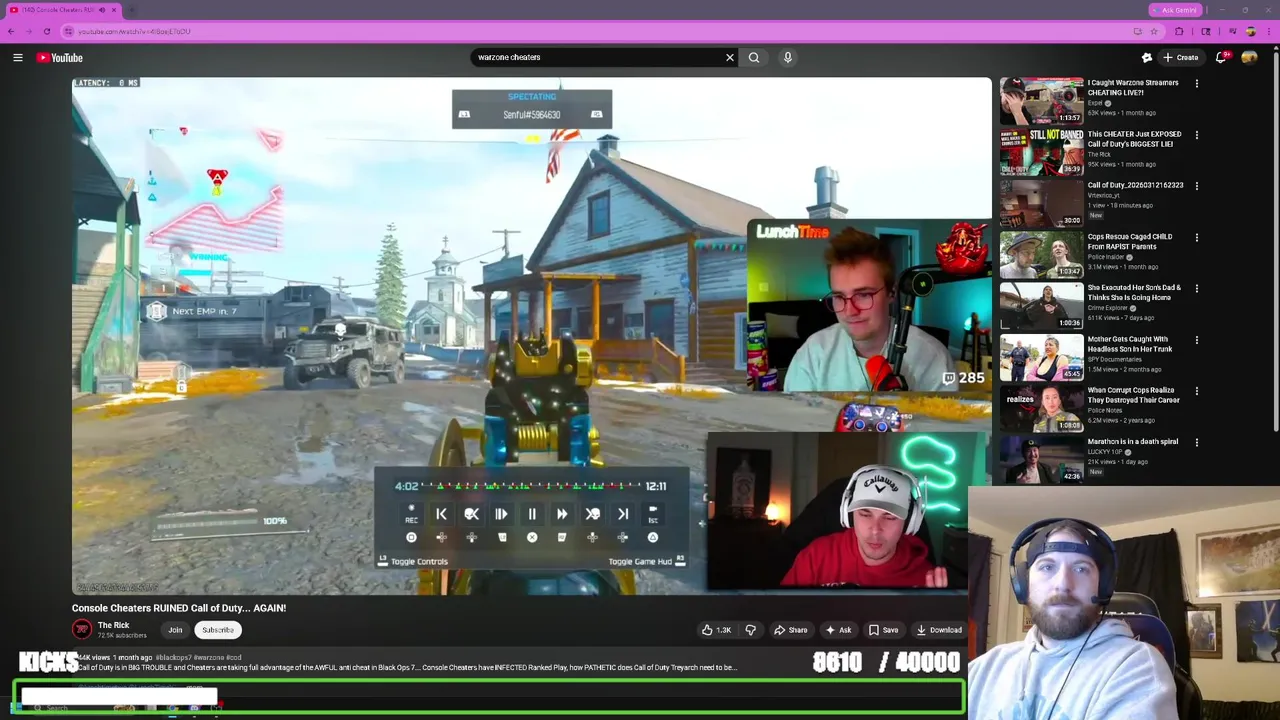Open "I Caught Warzone Streamers CHEATING LIVE" thumbnail
This screenshot has height=720, width=1280.
coord(1041,100)
